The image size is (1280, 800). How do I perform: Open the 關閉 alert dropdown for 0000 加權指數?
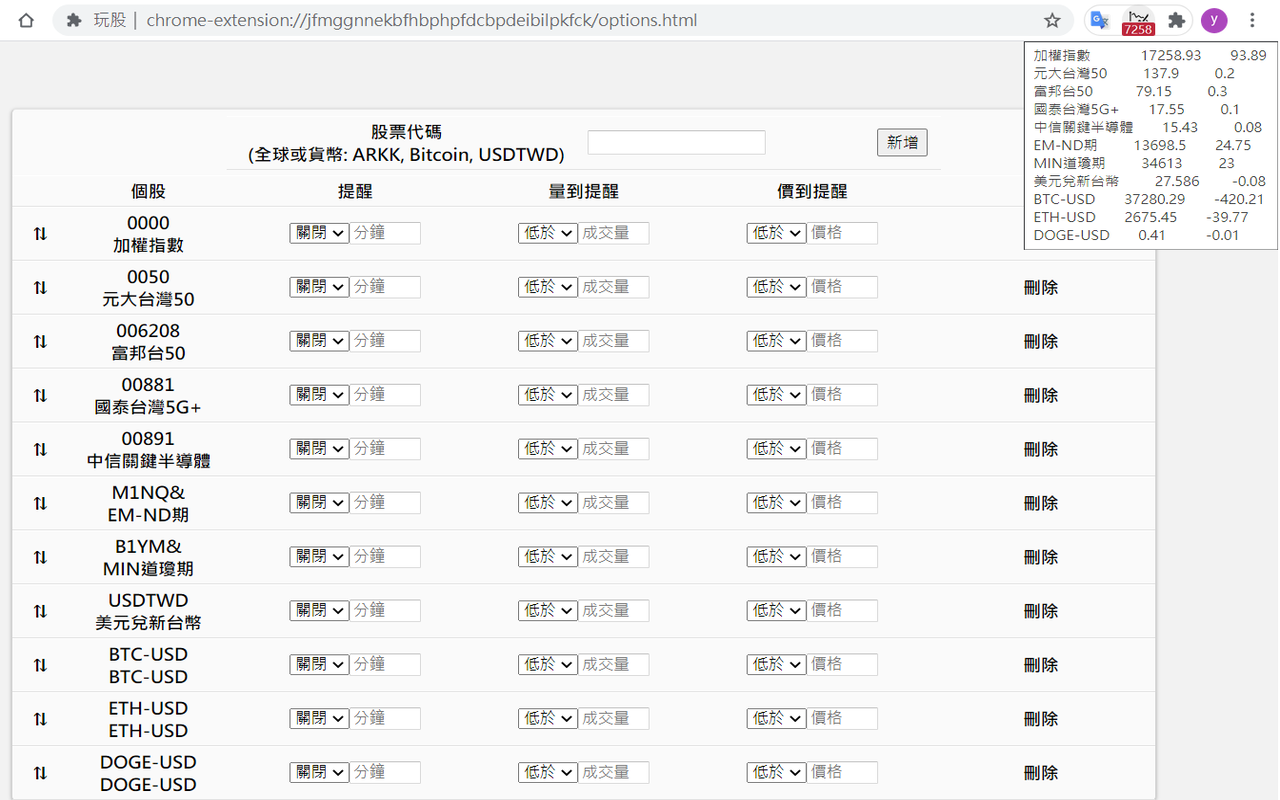[x=319, y=233]
